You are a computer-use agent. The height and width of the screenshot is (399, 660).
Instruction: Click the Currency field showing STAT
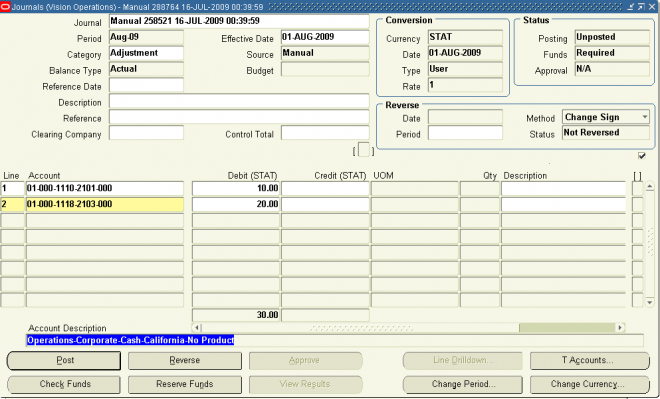465,37
